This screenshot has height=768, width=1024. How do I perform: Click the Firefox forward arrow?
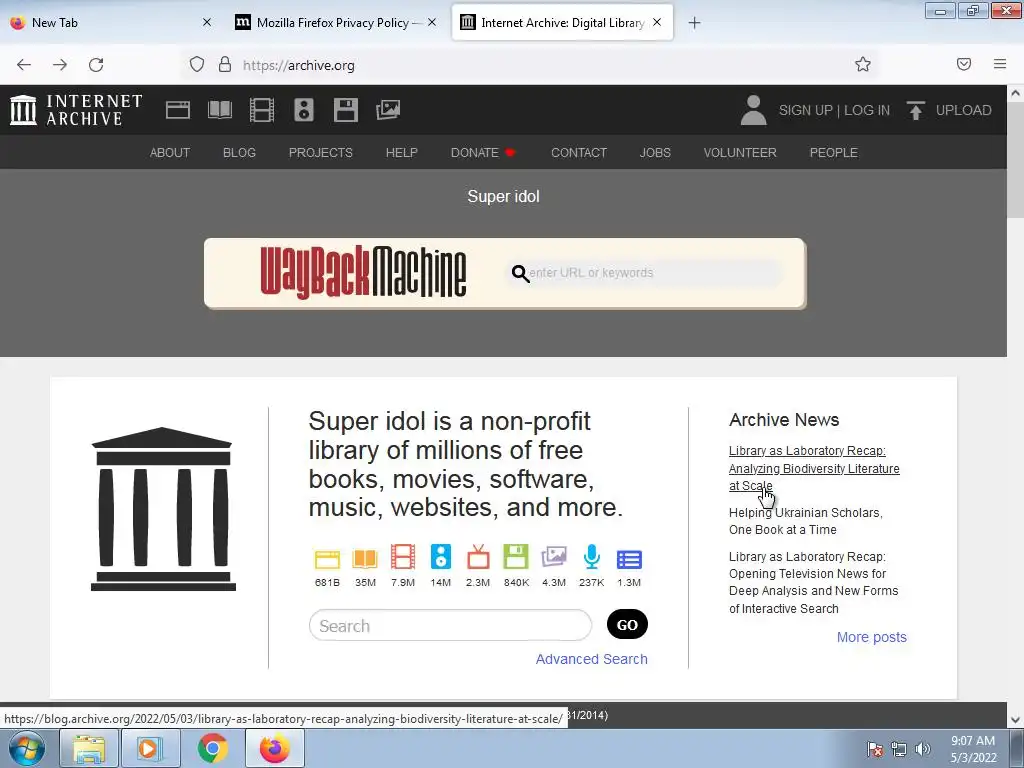[60, 65]
